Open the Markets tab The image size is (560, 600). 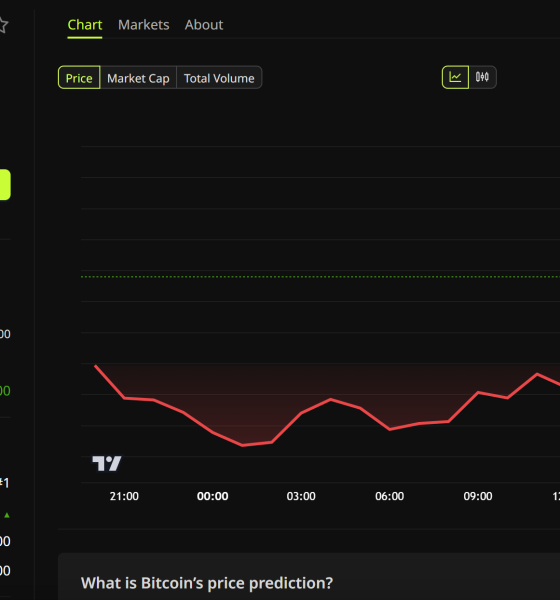click(144, 25)
